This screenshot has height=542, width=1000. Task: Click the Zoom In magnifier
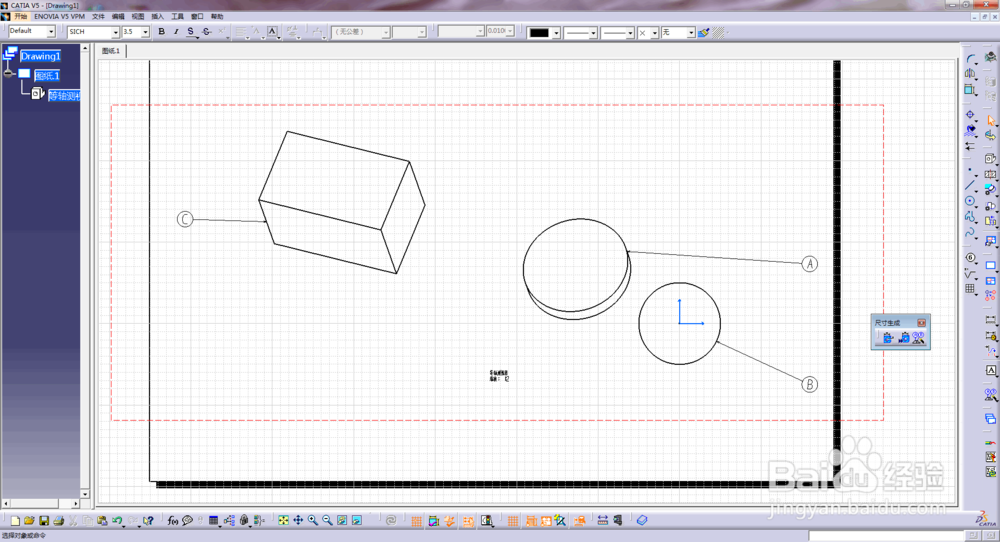(312, 521)
